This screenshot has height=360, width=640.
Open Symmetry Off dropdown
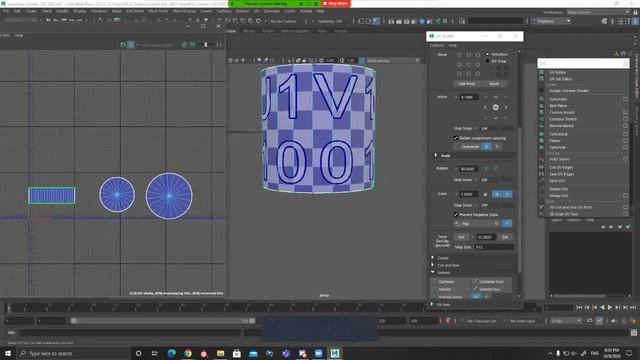[x=329, y=21]
